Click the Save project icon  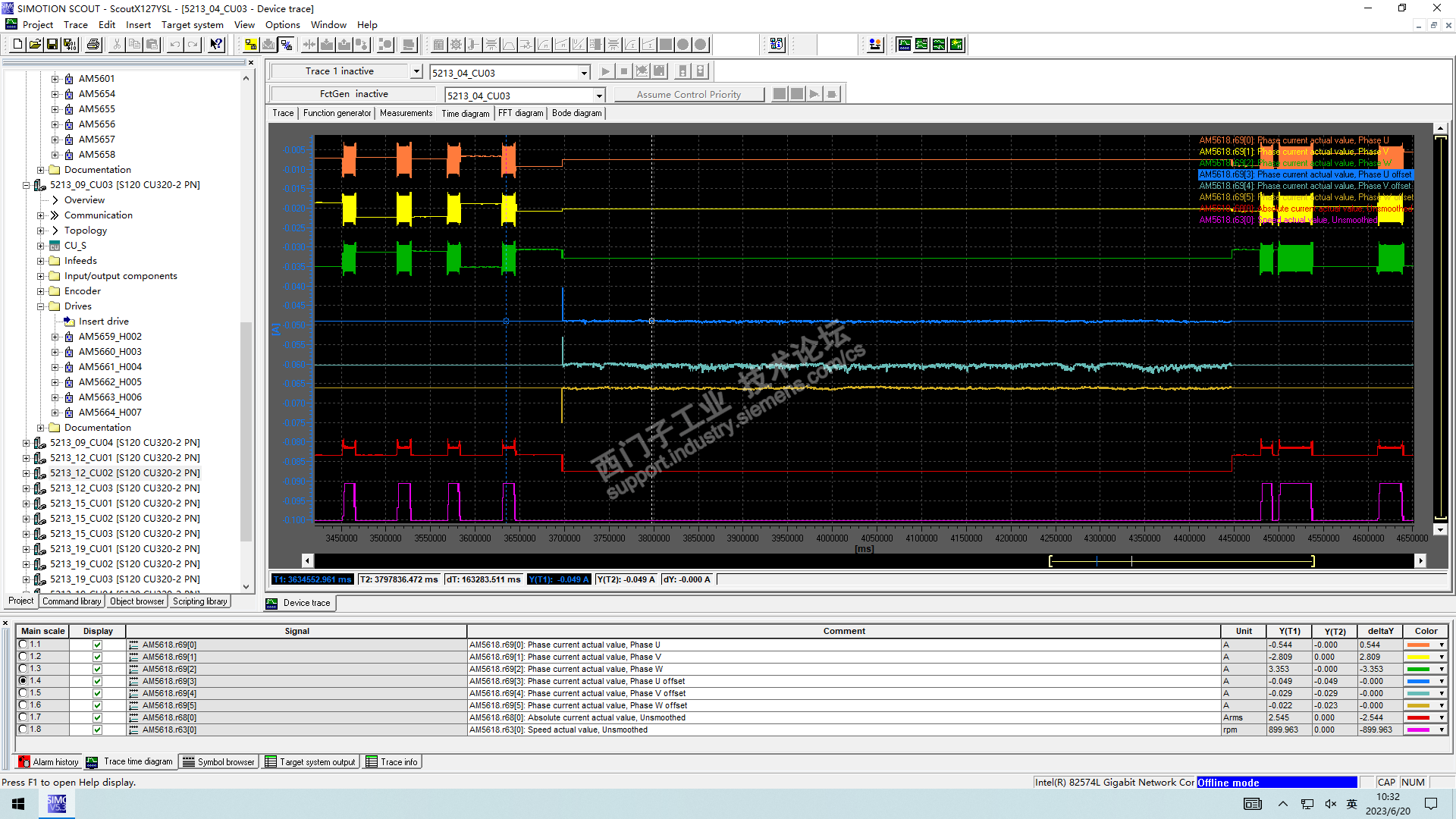(52, 45)
